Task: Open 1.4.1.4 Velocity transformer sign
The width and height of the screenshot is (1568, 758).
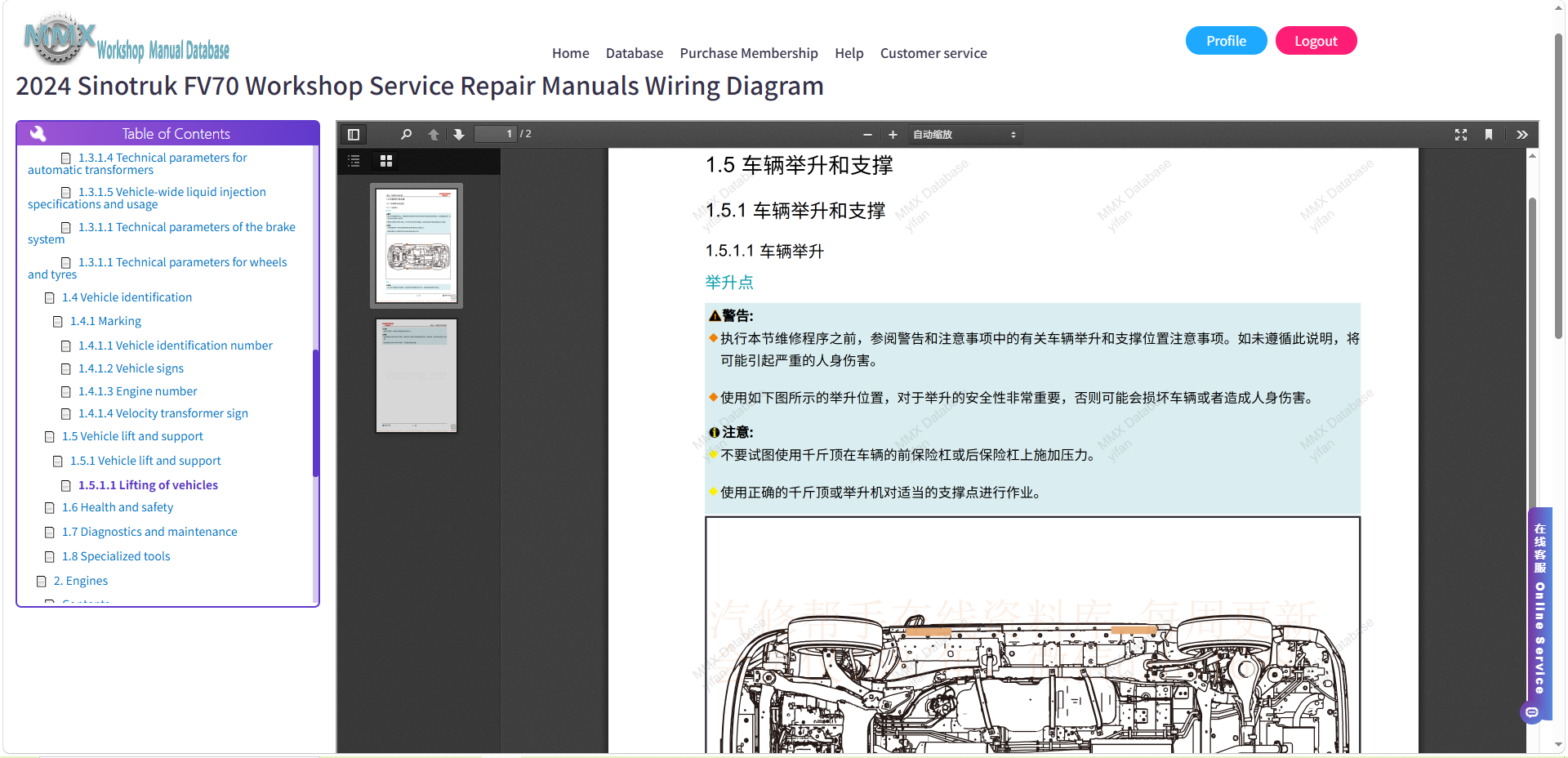Action: (x=163, y=413)
